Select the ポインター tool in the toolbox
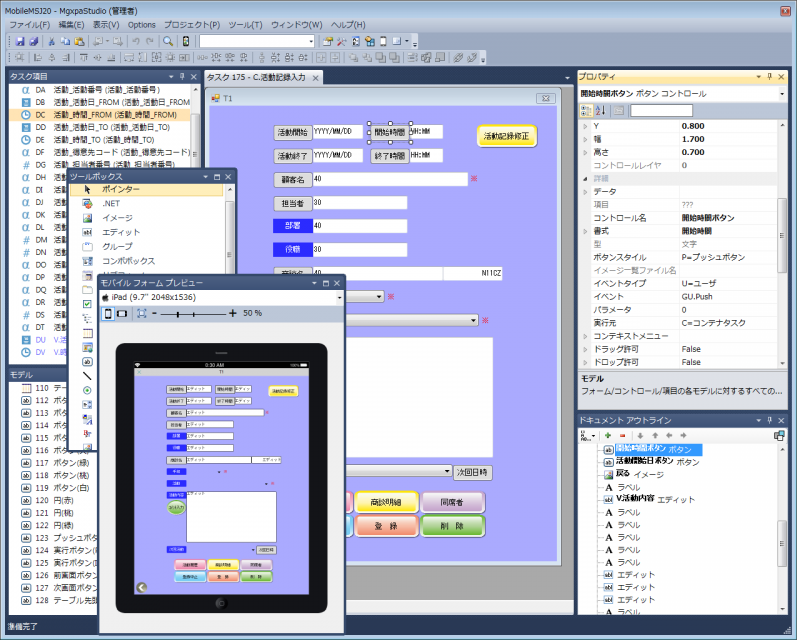800x640 pixels. click(120, 189)
